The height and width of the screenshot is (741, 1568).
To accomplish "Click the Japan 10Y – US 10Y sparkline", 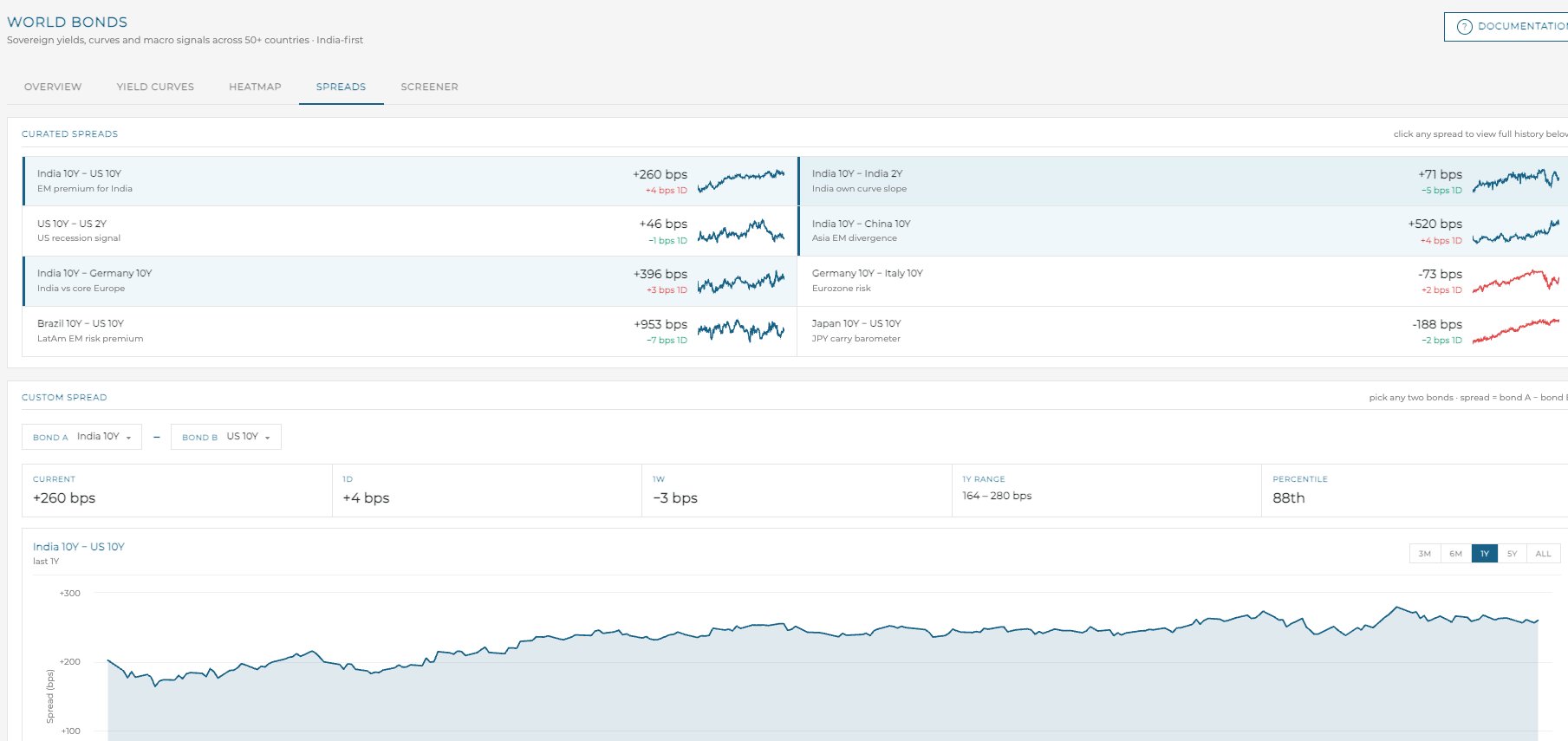I will [x=1516, y=331].
